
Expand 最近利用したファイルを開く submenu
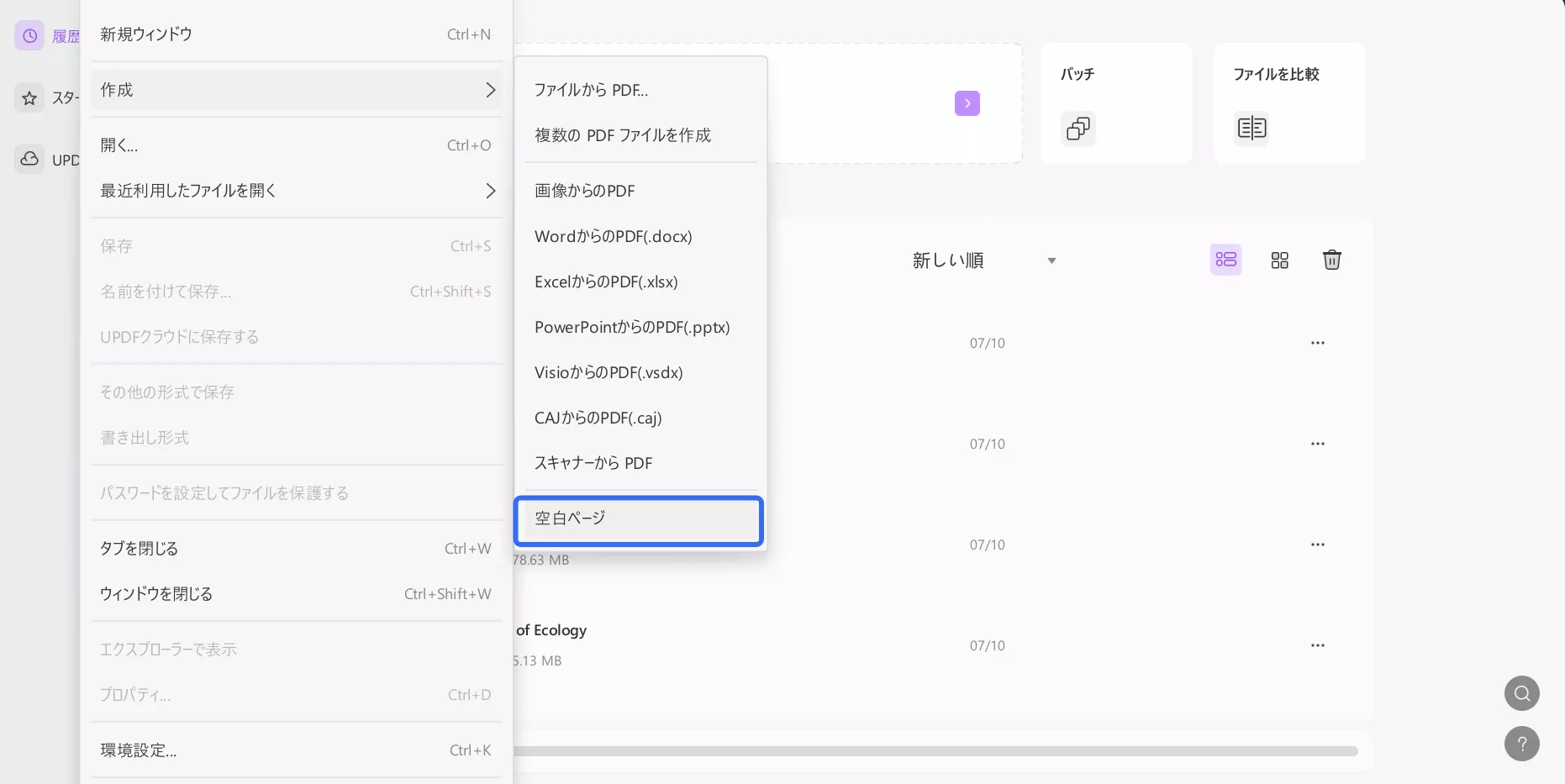coord(297,191)
